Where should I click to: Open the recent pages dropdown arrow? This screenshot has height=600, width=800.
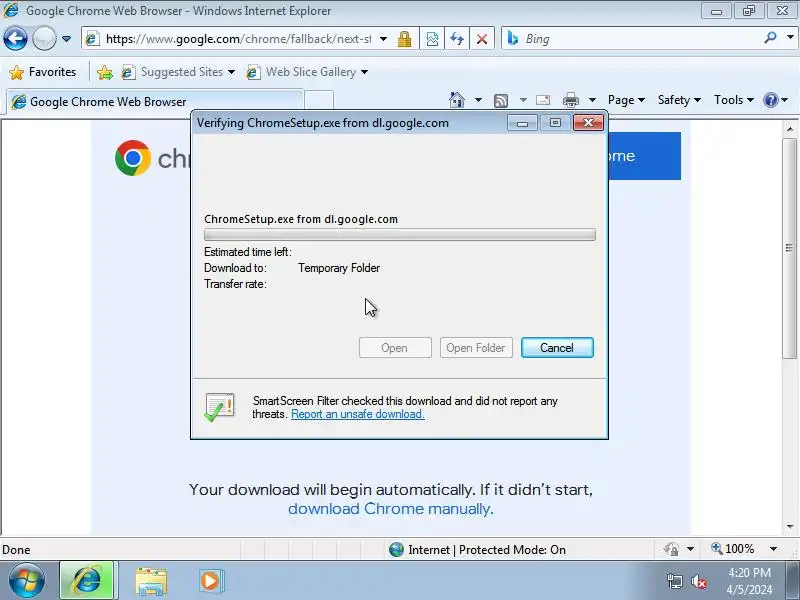point(66,39)
